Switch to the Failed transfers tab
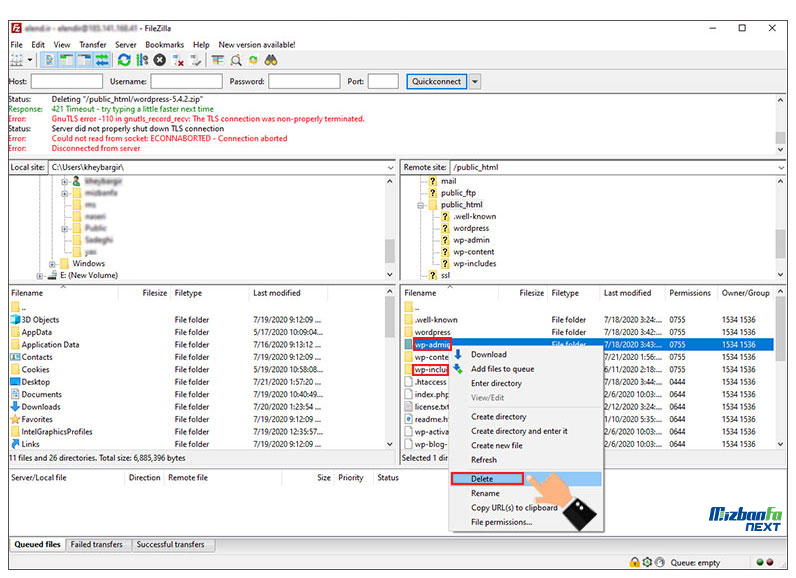 point(96,545)
